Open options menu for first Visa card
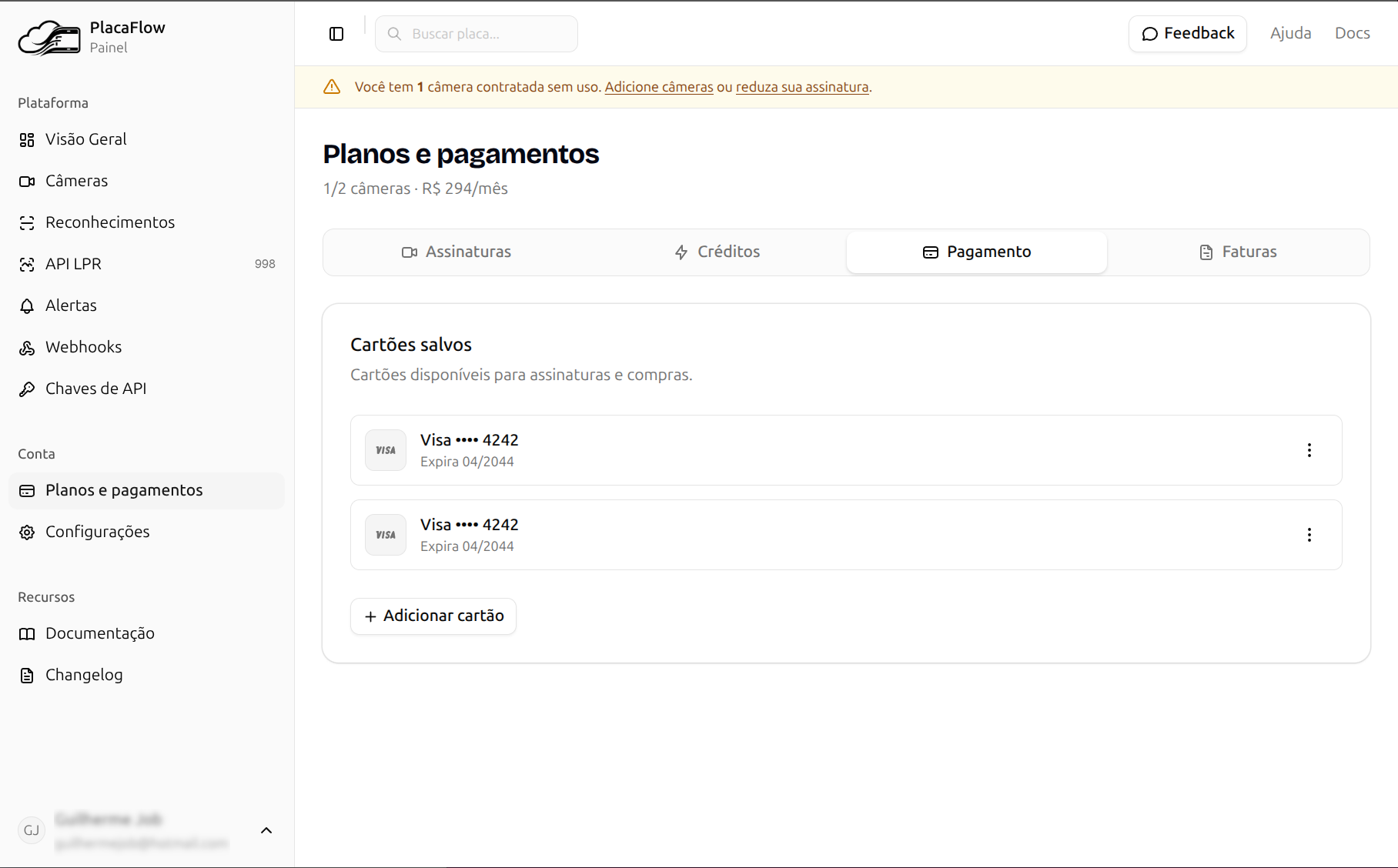 1309,450
